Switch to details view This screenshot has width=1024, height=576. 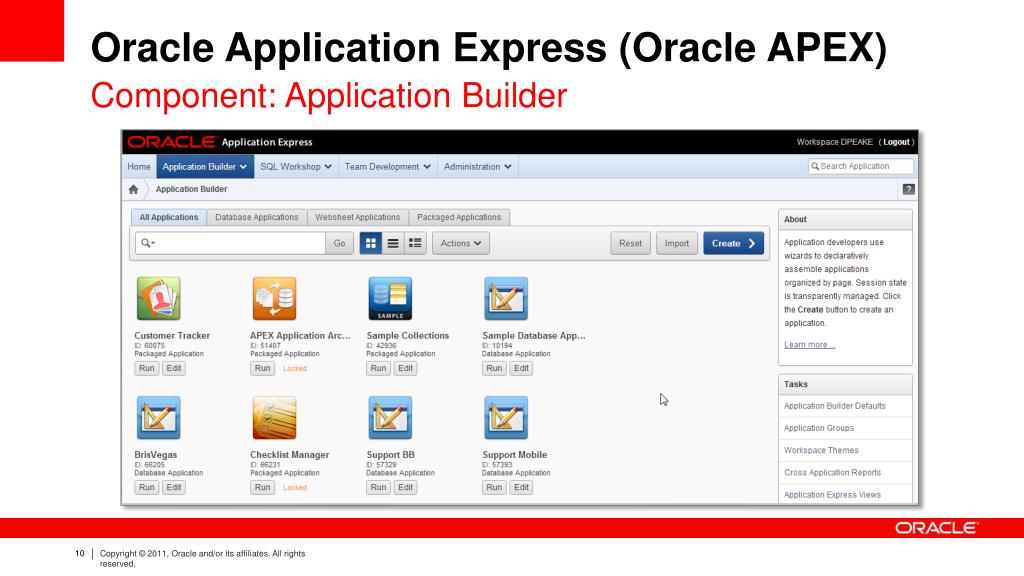point(415,244)
